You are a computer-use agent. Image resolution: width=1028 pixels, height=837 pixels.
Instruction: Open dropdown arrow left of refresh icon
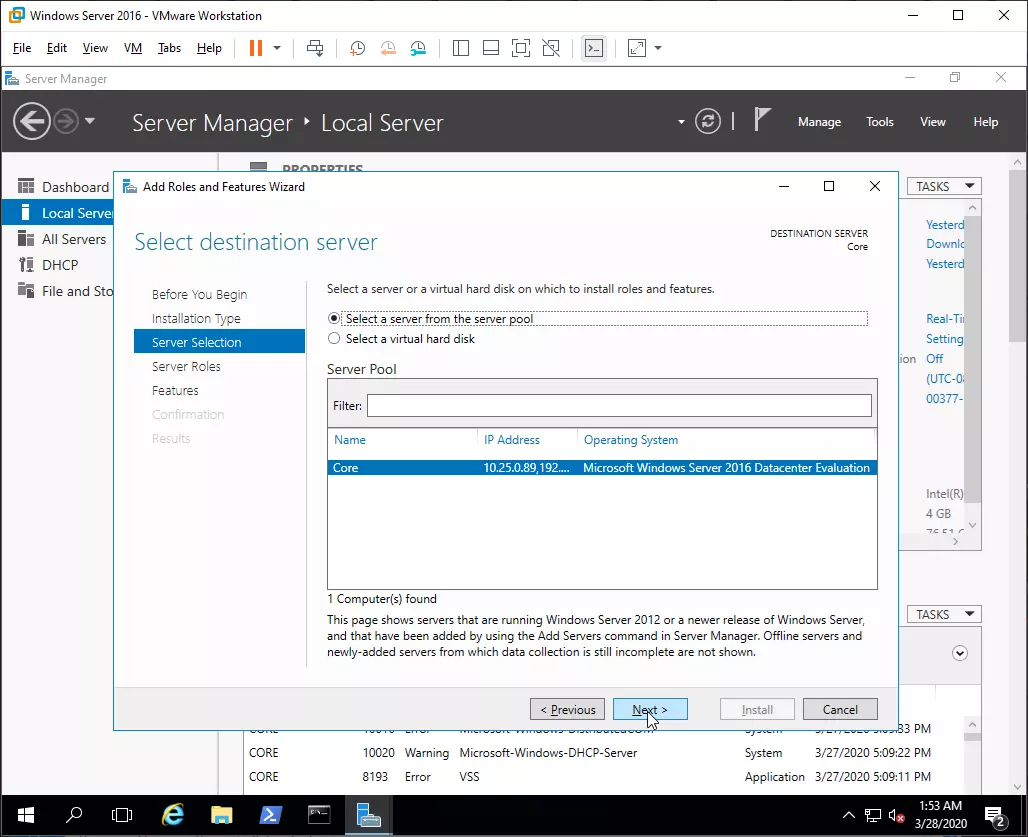[681, 122]
